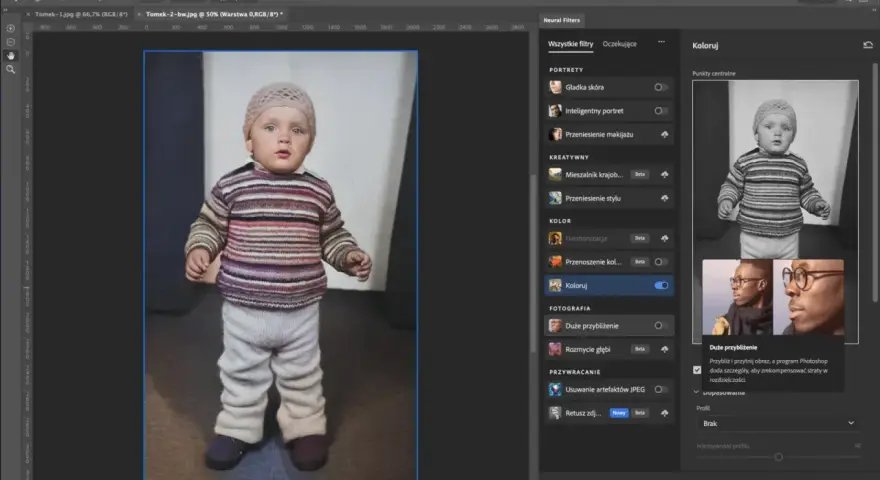Screen dimensions: 880x480
Task: Click the FOTOGRAFIA category heading
Action: pyautogui.click(x=570, y=308)
